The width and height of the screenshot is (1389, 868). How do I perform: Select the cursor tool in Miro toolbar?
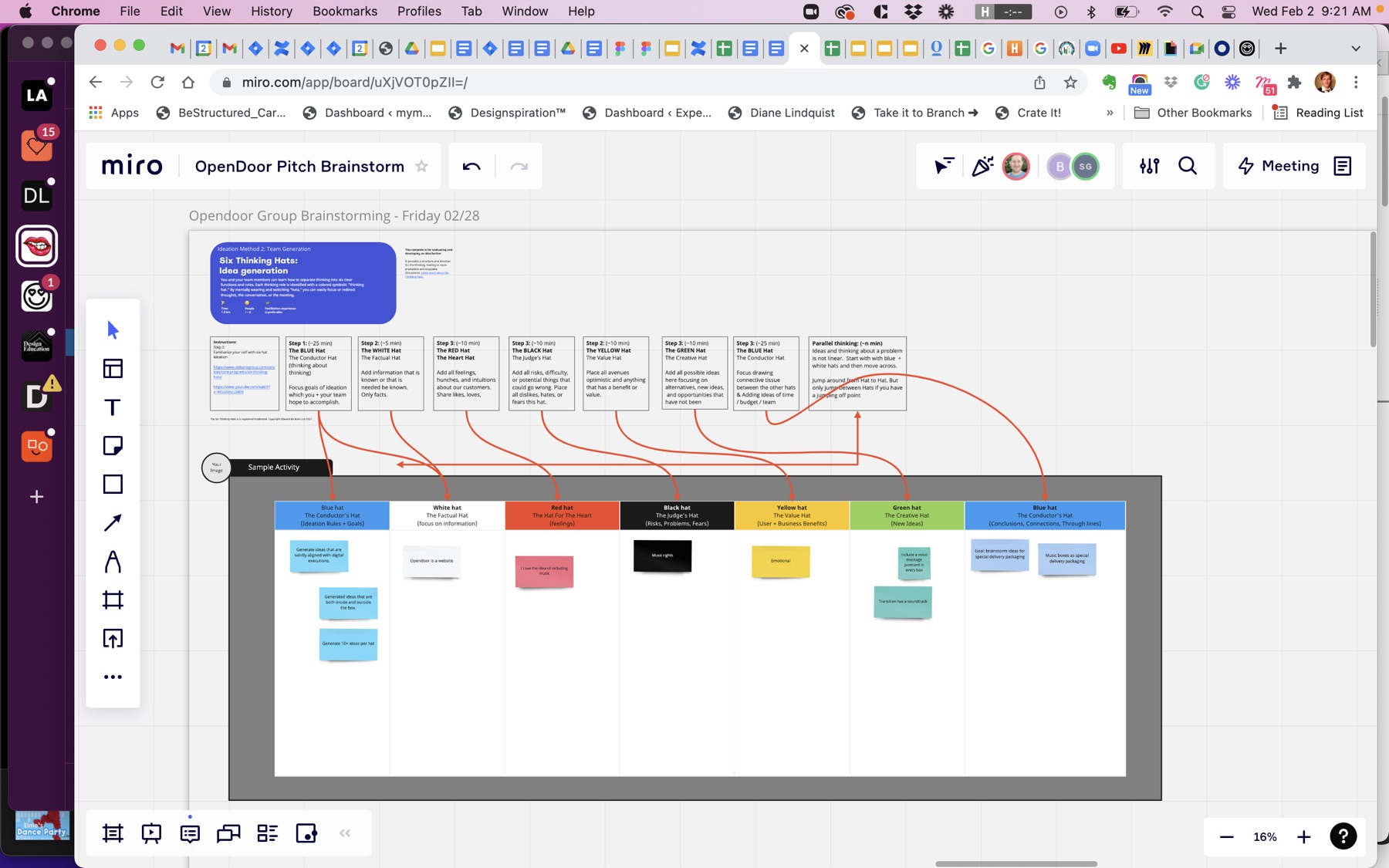[x=113, y=330]
